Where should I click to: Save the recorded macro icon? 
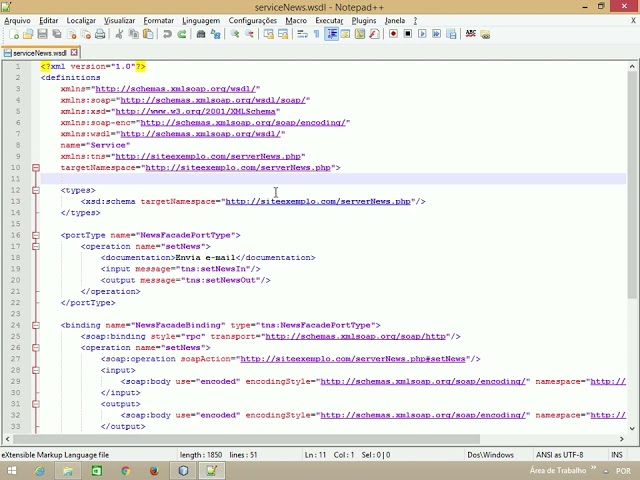[x=451, y=34]
